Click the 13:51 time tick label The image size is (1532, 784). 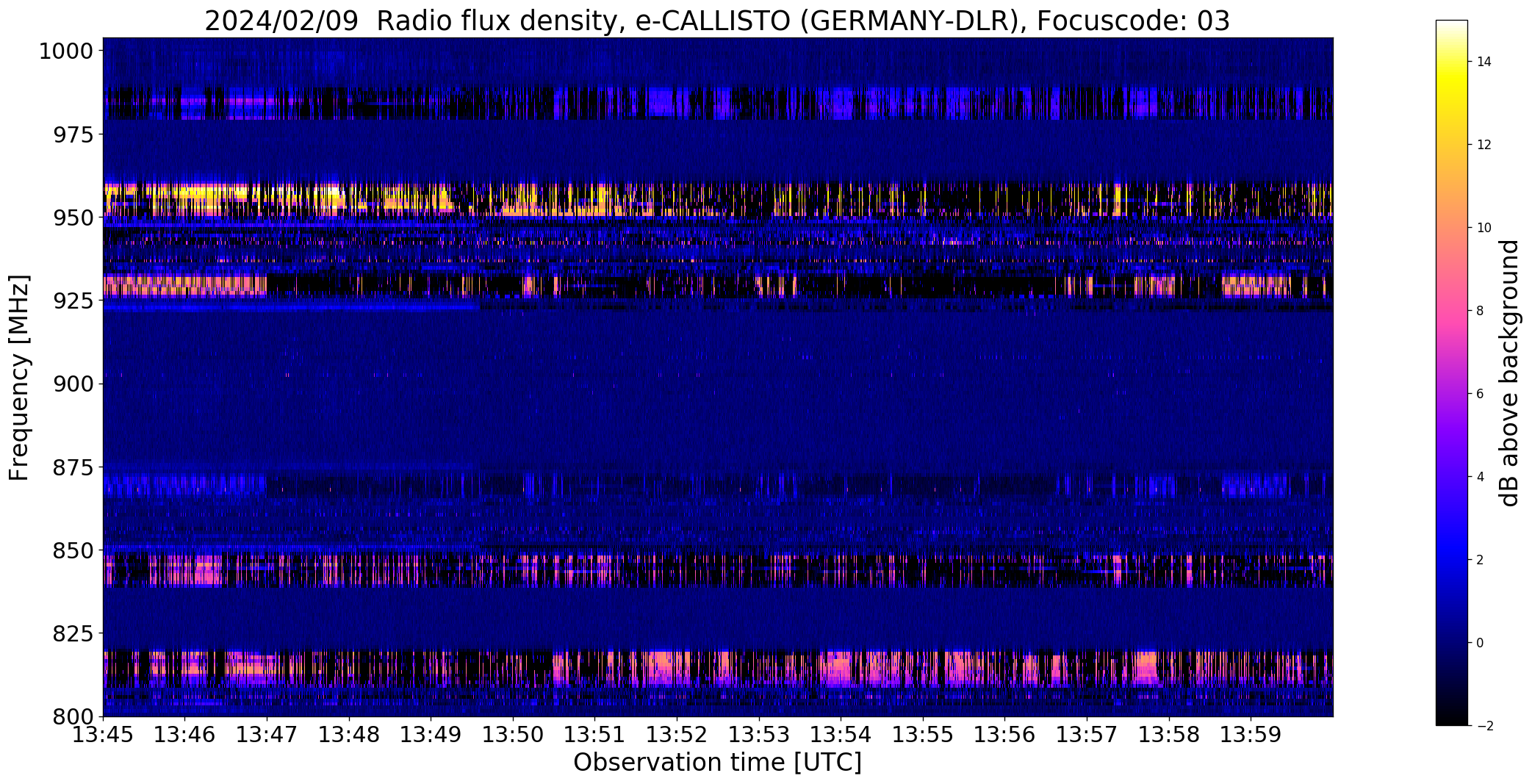[x=594, y=735]
